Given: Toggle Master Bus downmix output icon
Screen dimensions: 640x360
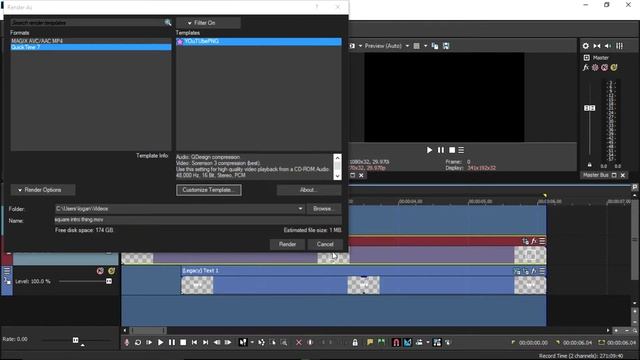Looking at the screenshot, I should pos(597,46).
